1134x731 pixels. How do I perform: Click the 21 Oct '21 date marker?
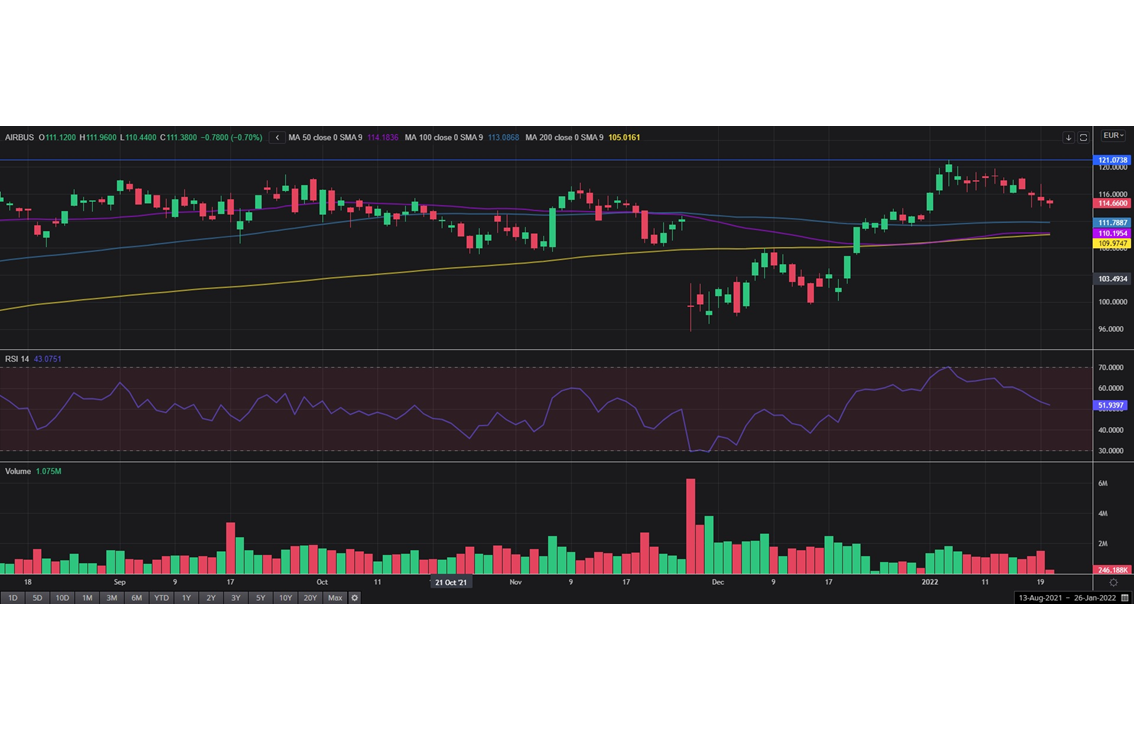click(451, 582)
